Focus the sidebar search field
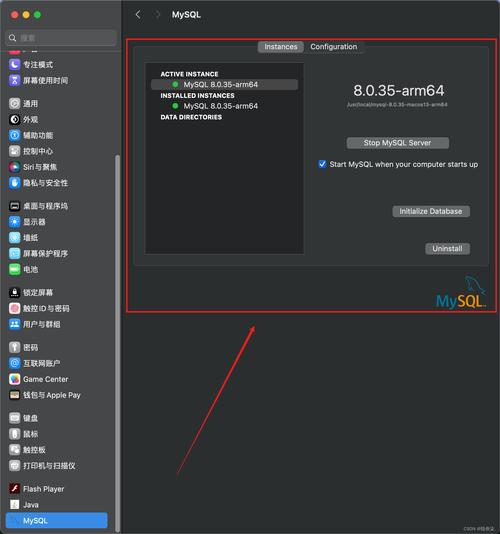 (61, 38)
